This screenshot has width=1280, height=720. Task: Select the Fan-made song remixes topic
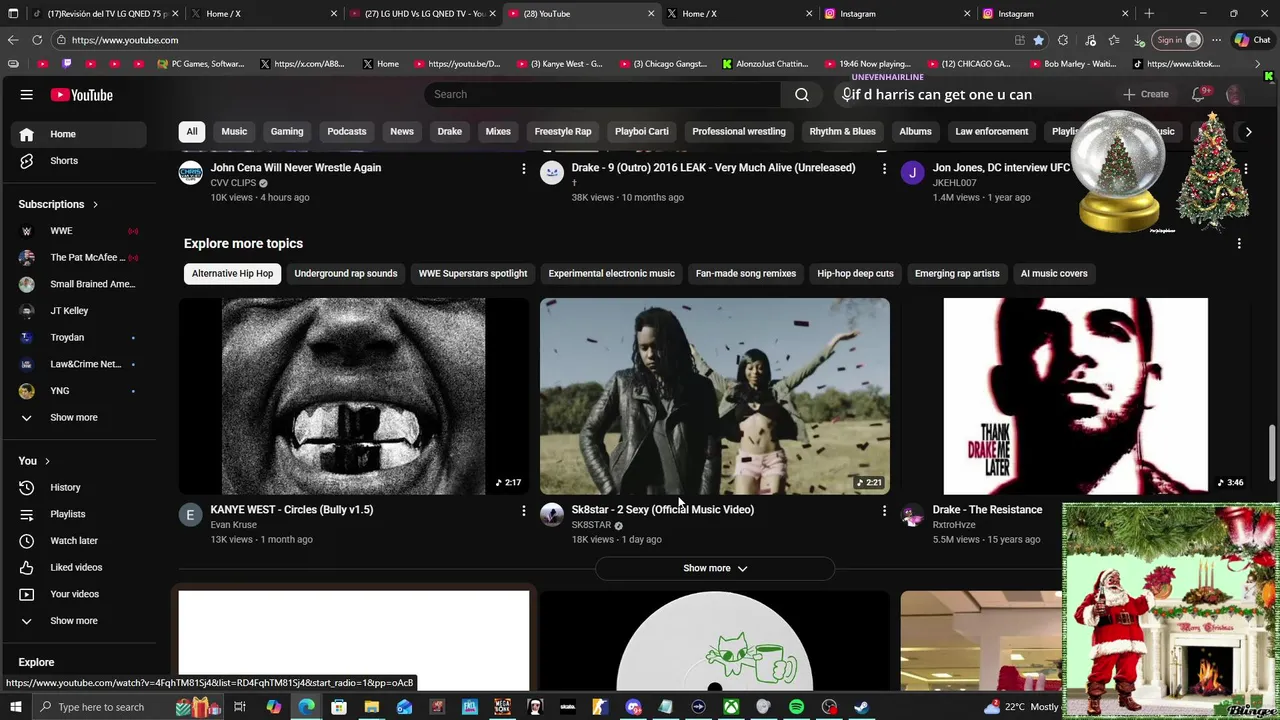click(x=746, y=273)
